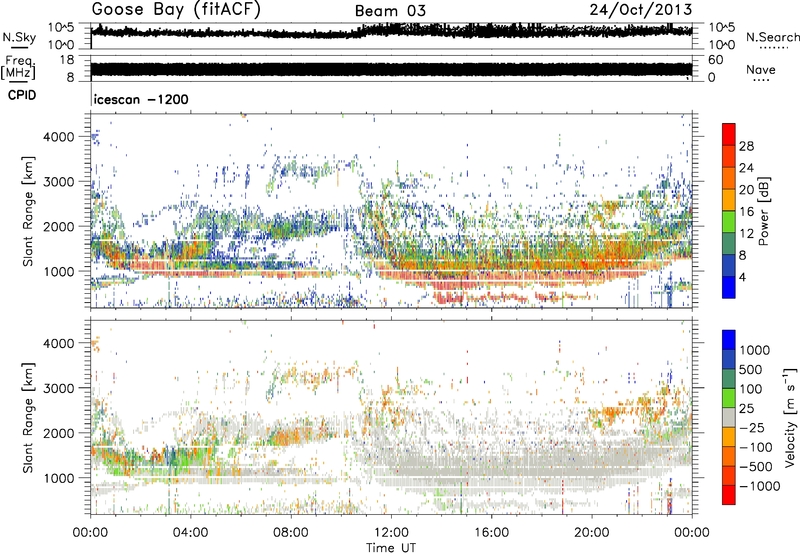
Task: Pick blue power swatch below 4 dB
Action: 729,288
